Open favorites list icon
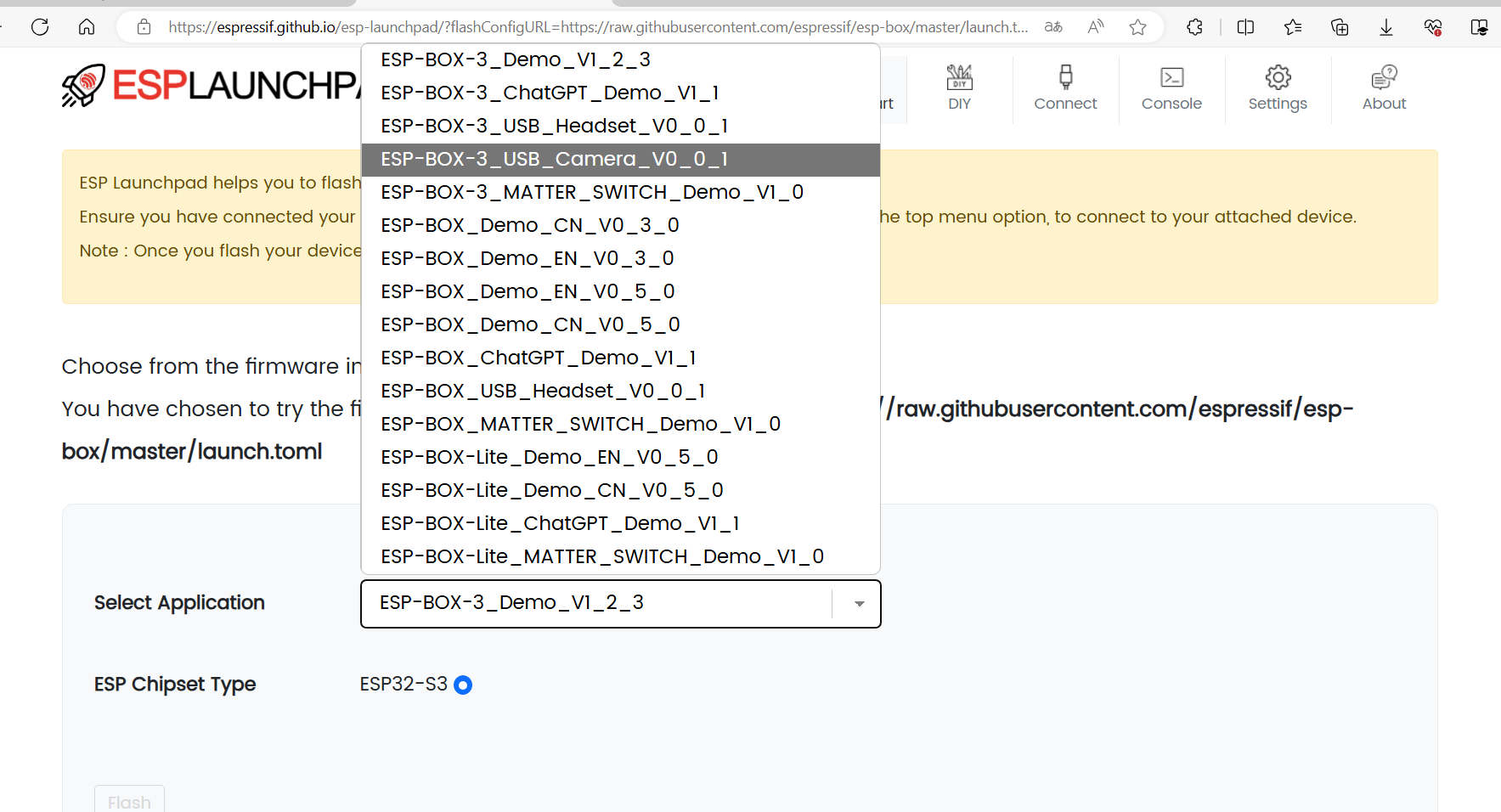The image size is (1501, 812). 1293,27
